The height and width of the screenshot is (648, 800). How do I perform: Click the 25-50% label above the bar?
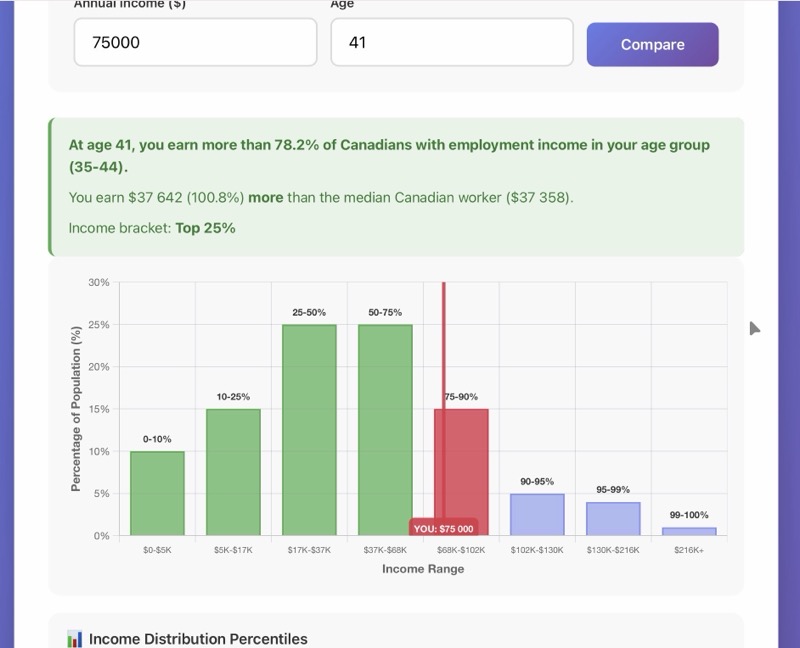[309, 312]
